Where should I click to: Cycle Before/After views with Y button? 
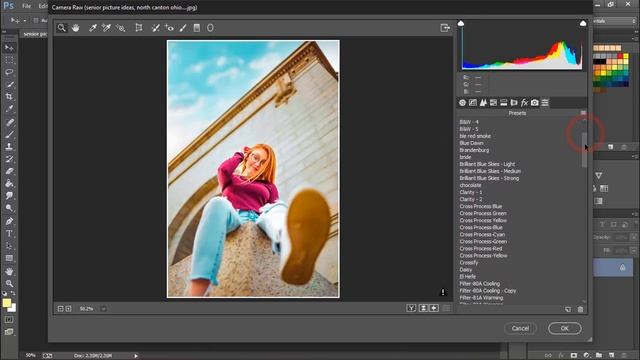tap(411, 308)
